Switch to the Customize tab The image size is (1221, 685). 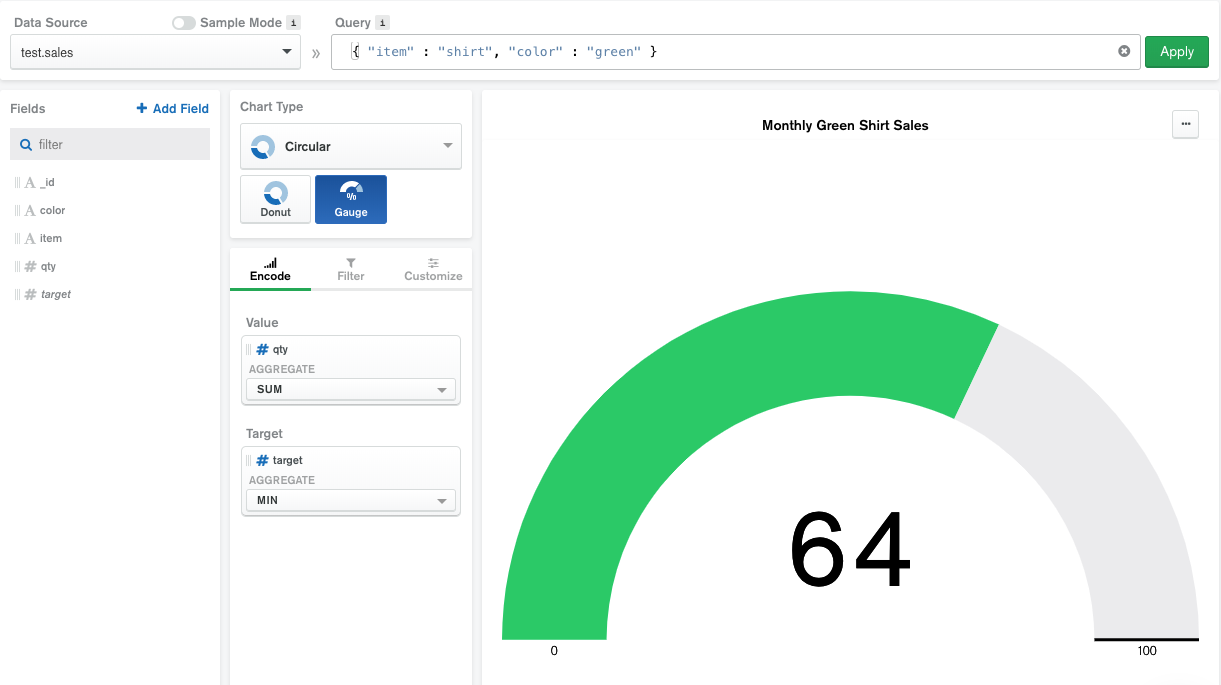(433, 269)
